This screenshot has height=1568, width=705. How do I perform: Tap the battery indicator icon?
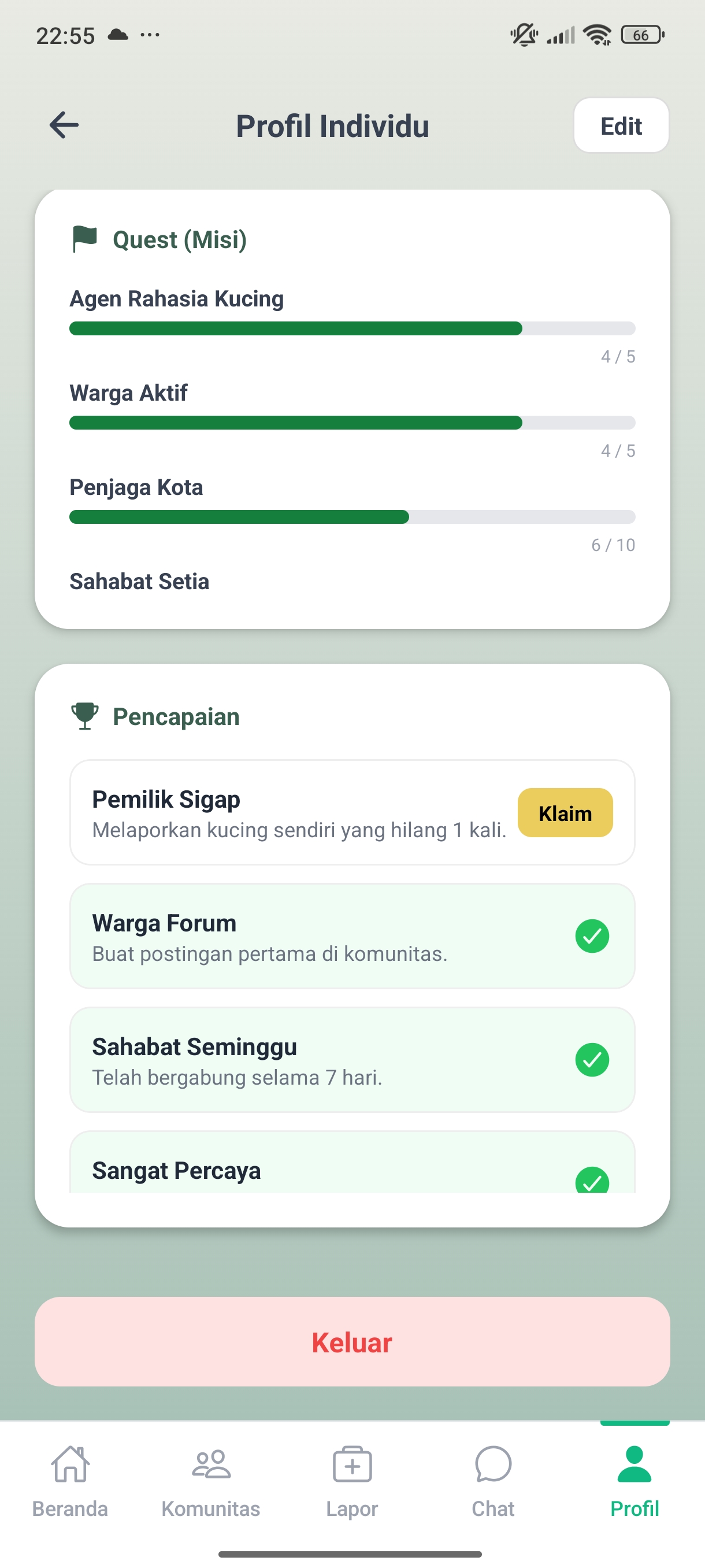coord(642,35)
